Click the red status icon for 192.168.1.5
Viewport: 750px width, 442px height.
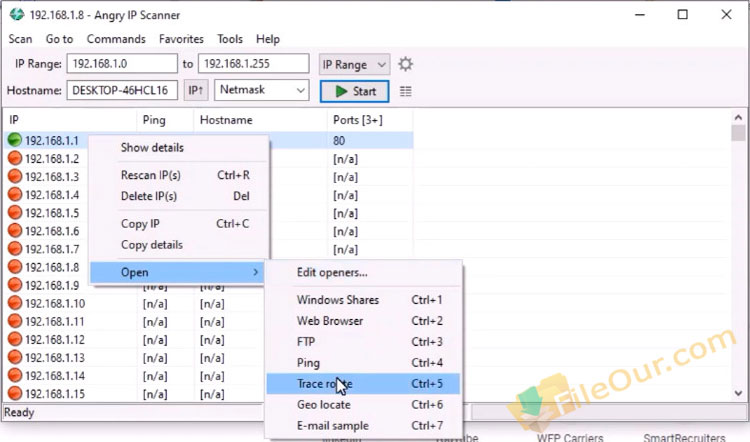(15, 212)
